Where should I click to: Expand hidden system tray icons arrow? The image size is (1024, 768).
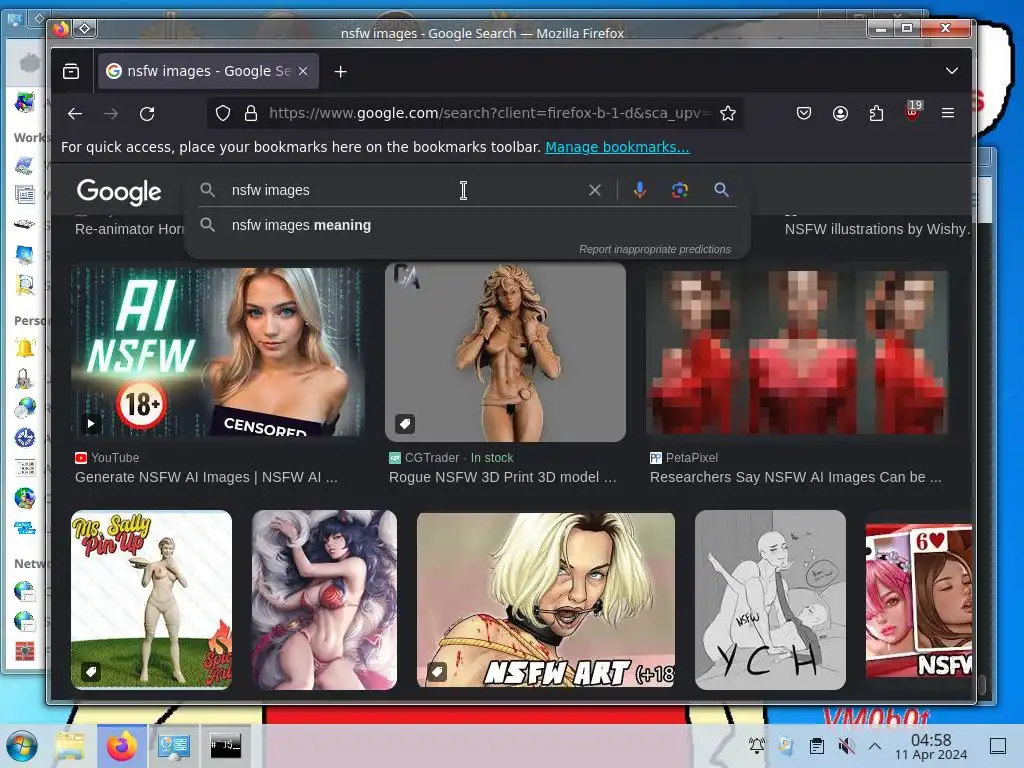point(875,746)
